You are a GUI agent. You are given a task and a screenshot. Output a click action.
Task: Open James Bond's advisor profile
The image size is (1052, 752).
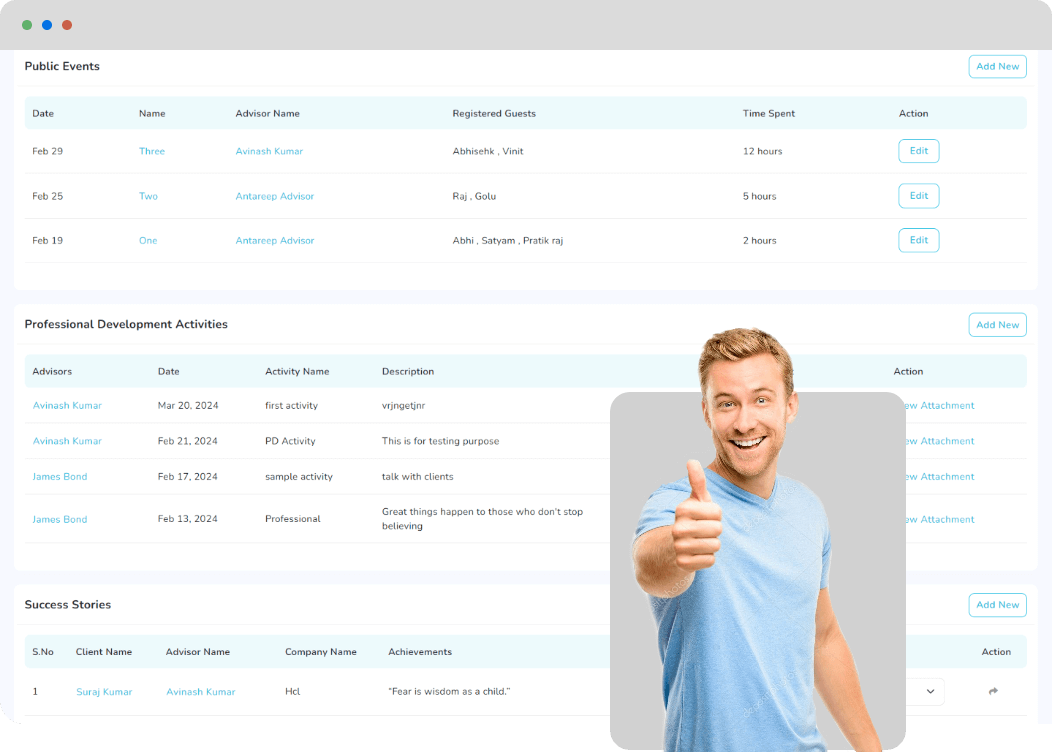[x=59, y=476]
